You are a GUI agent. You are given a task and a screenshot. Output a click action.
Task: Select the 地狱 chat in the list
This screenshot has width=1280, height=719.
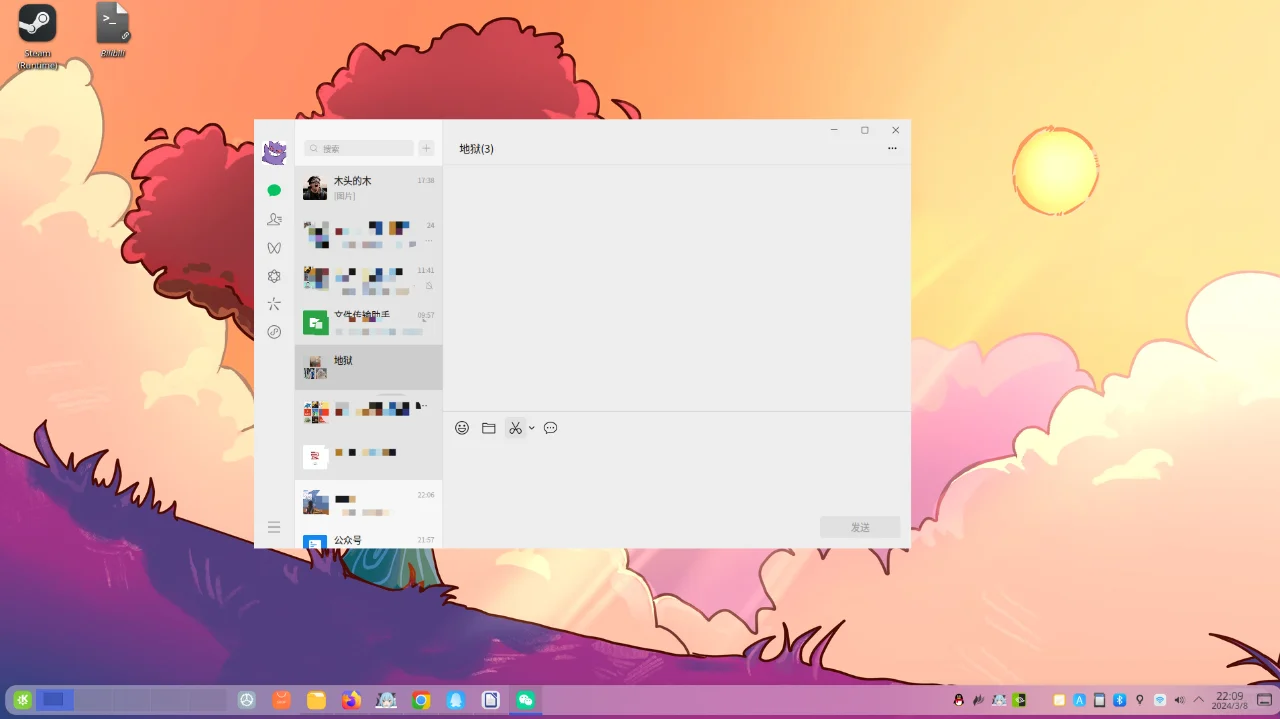(x=368, y=367)
